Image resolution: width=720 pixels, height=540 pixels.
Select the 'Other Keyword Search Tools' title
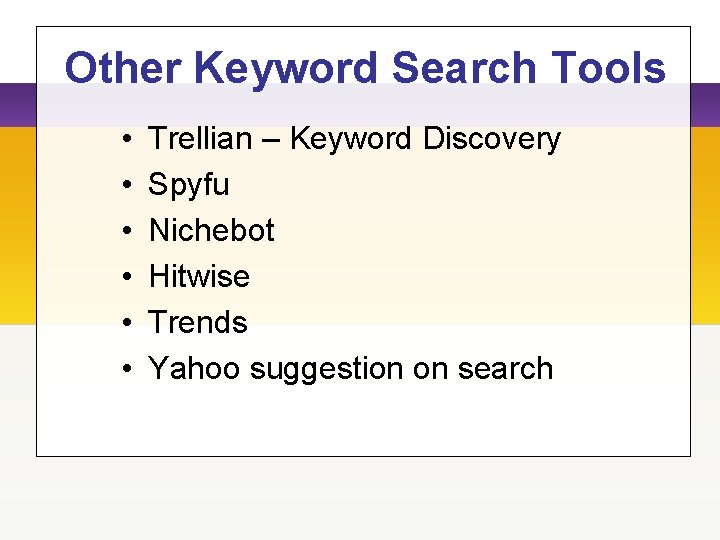(365, 69)
